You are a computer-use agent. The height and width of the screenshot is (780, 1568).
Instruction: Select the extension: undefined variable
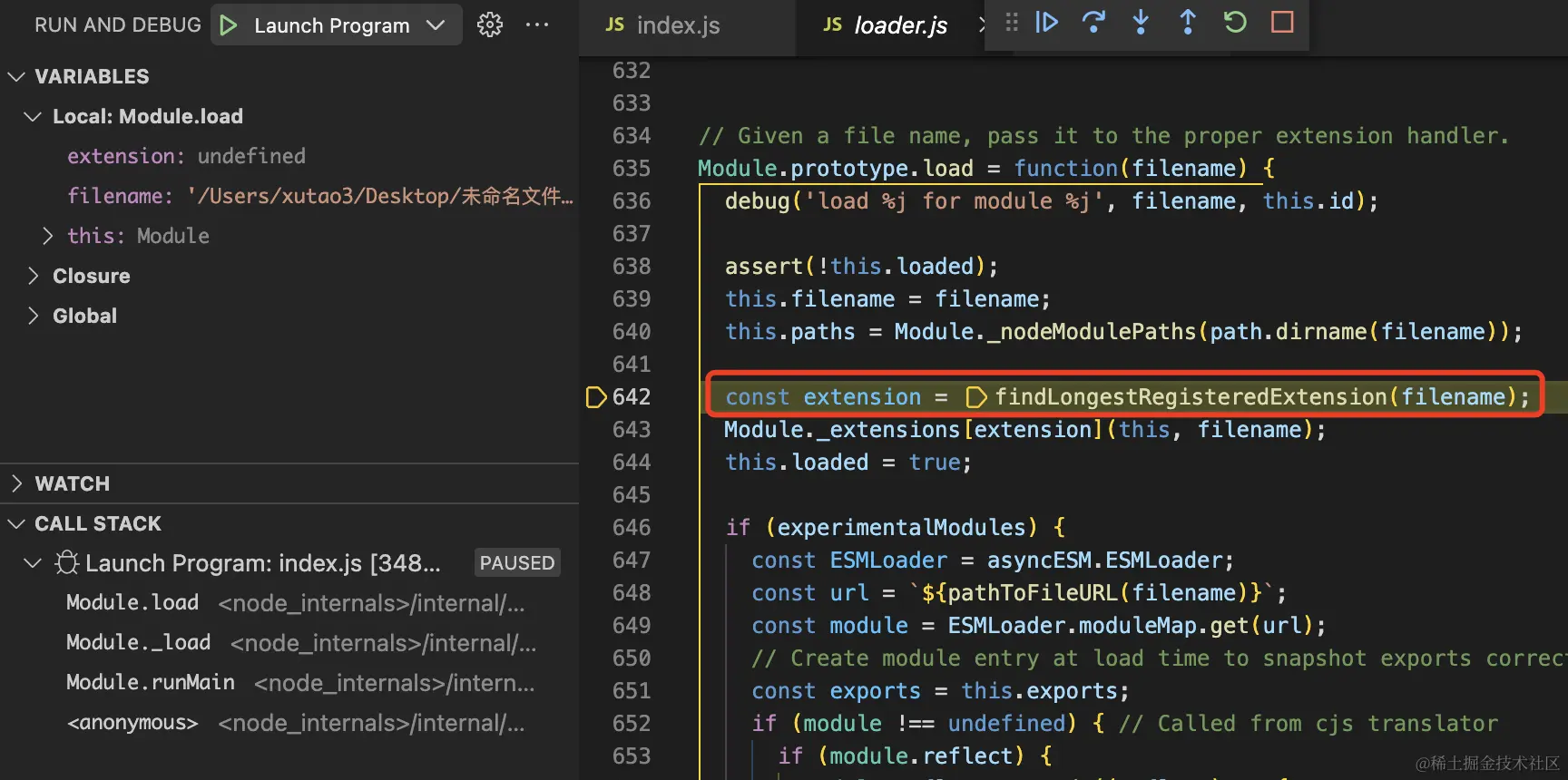289,157
